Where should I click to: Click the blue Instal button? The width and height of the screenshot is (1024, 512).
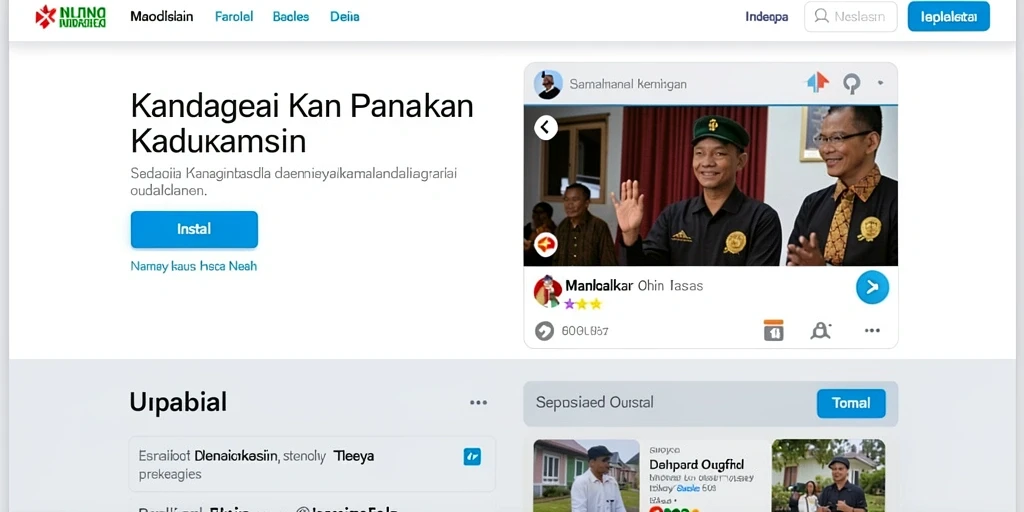(x=194, y=229)
